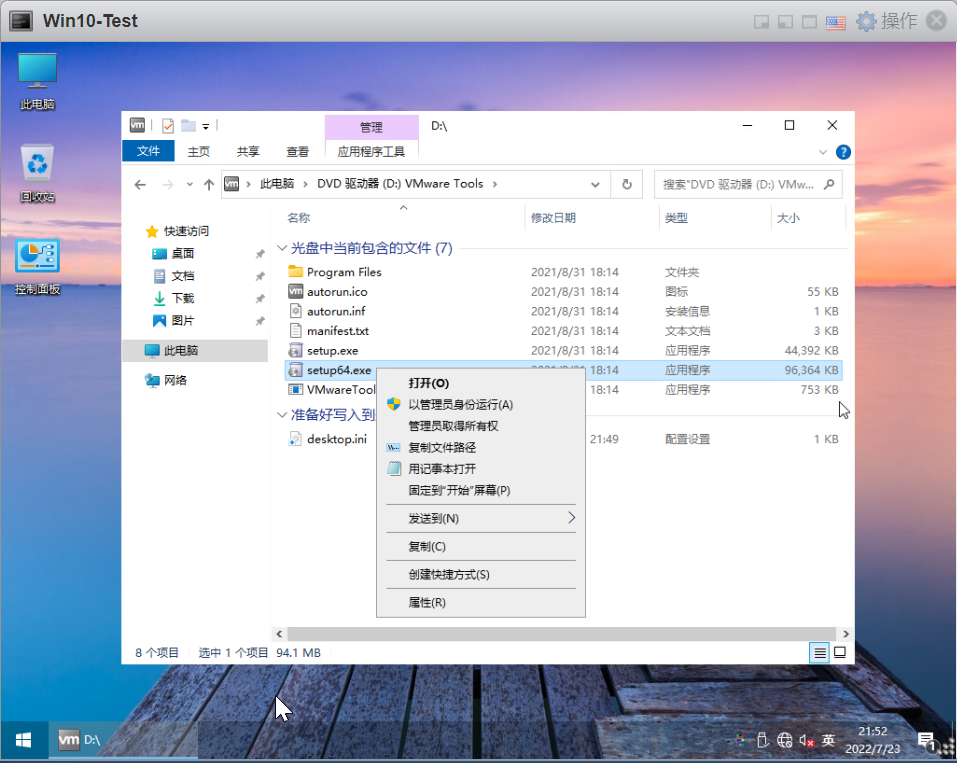Go forward with the right arrow
Screen dimensions: 957x763
(x=167, y=184)
